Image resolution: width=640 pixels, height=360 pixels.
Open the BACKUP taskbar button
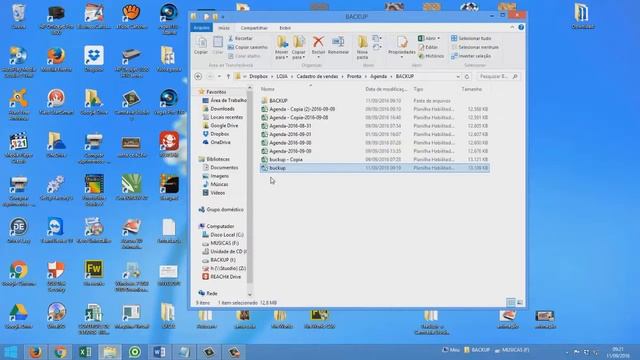tap(477, 350)
